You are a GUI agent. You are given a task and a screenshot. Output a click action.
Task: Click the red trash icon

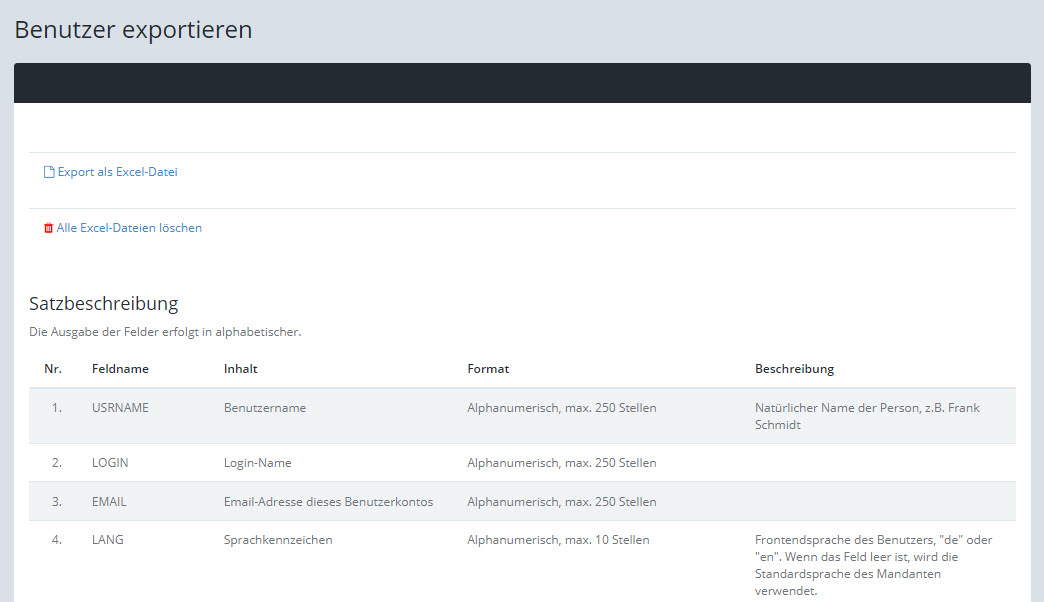[48, 228]
